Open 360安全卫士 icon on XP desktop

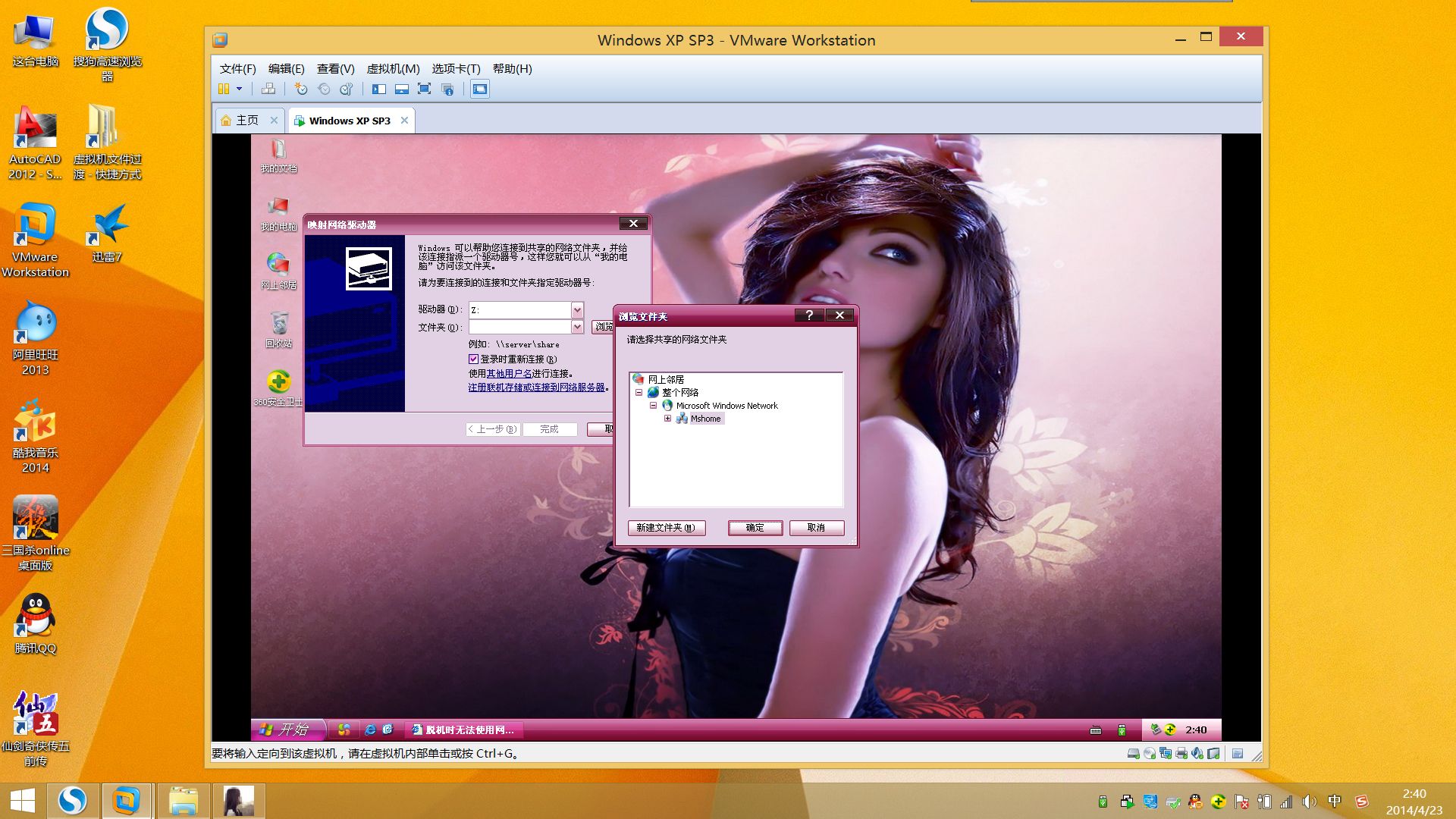click(278, 389)
